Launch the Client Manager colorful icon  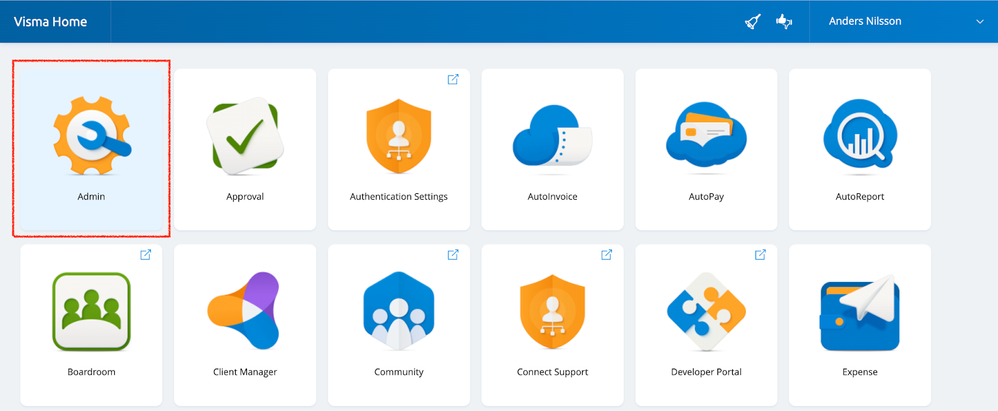pyautogui.click(x=244, y=310)
